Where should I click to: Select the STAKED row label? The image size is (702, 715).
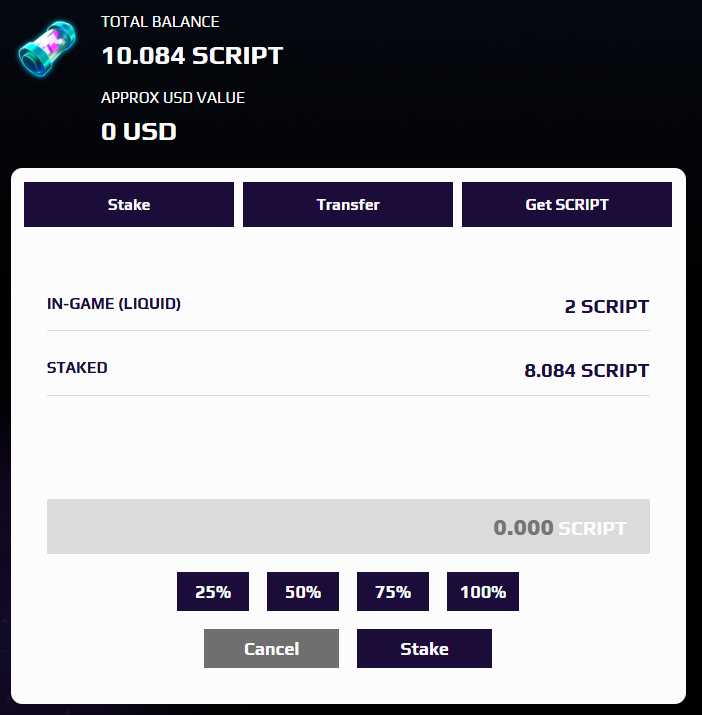pos(77,368)
